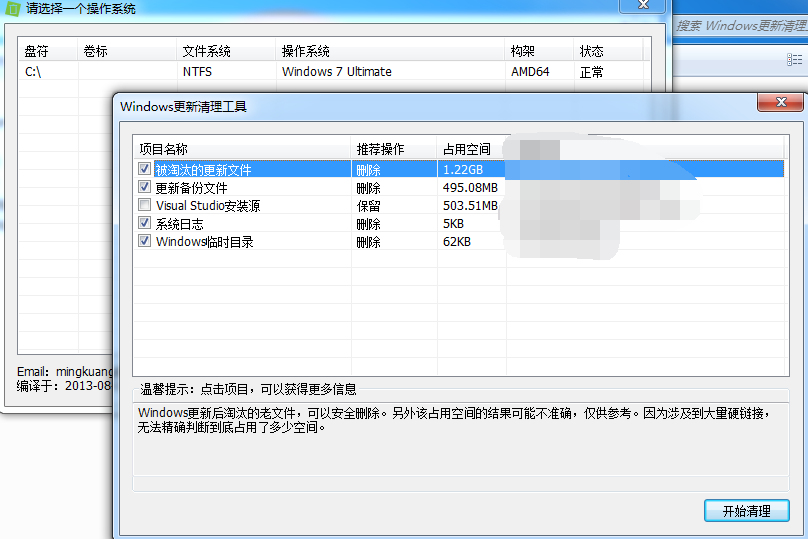Click the 62KB size value
Image resolution: width=808 pixels, height=539 pixels.
click(x=457, y=242)
